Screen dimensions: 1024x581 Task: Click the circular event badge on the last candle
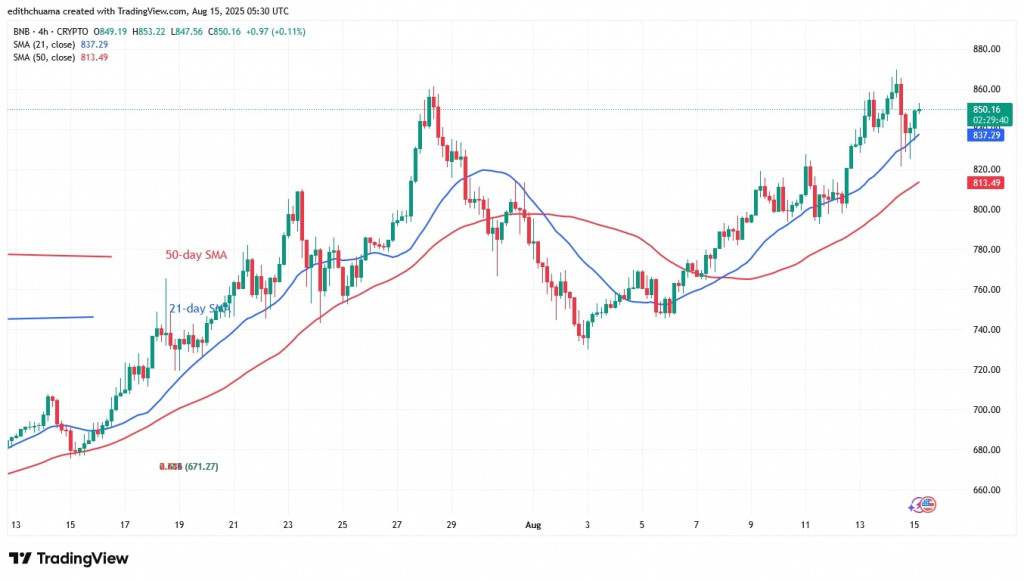(921, 504)
